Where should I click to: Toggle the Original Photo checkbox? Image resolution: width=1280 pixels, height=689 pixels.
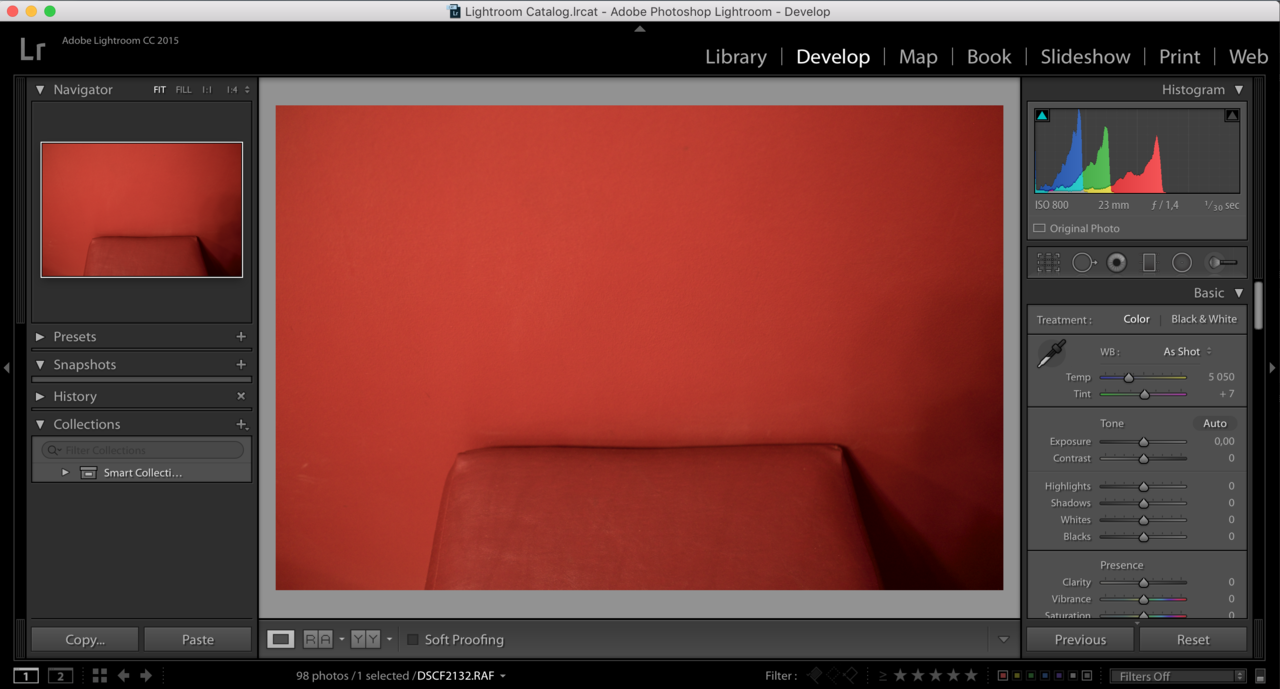[1039, 229]
